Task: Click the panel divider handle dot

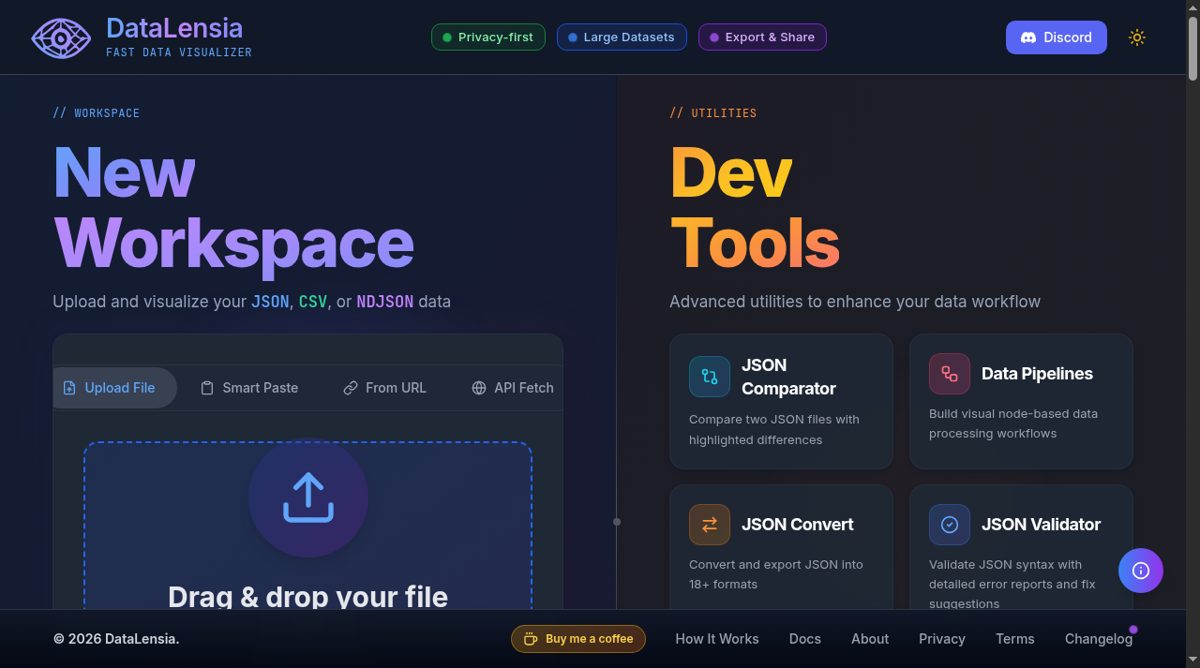Action: coord(617,522)
